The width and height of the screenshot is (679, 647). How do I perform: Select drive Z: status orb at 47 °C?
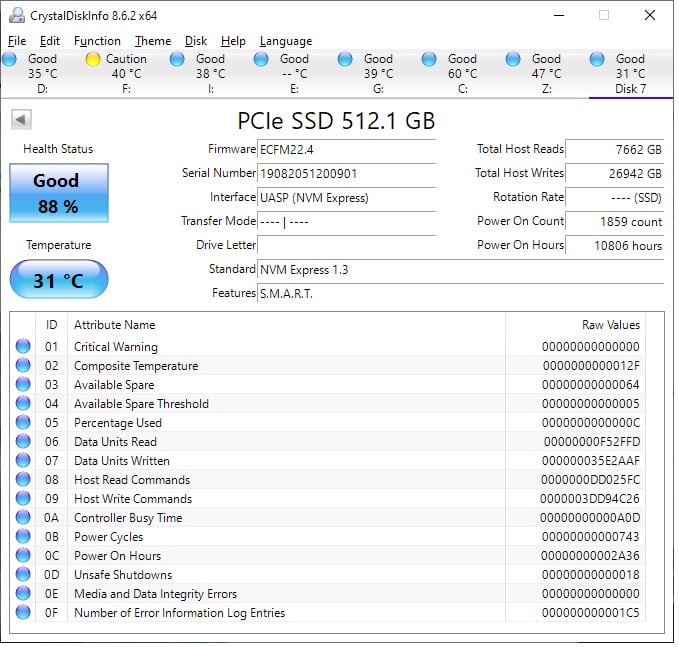click(513, 58)
